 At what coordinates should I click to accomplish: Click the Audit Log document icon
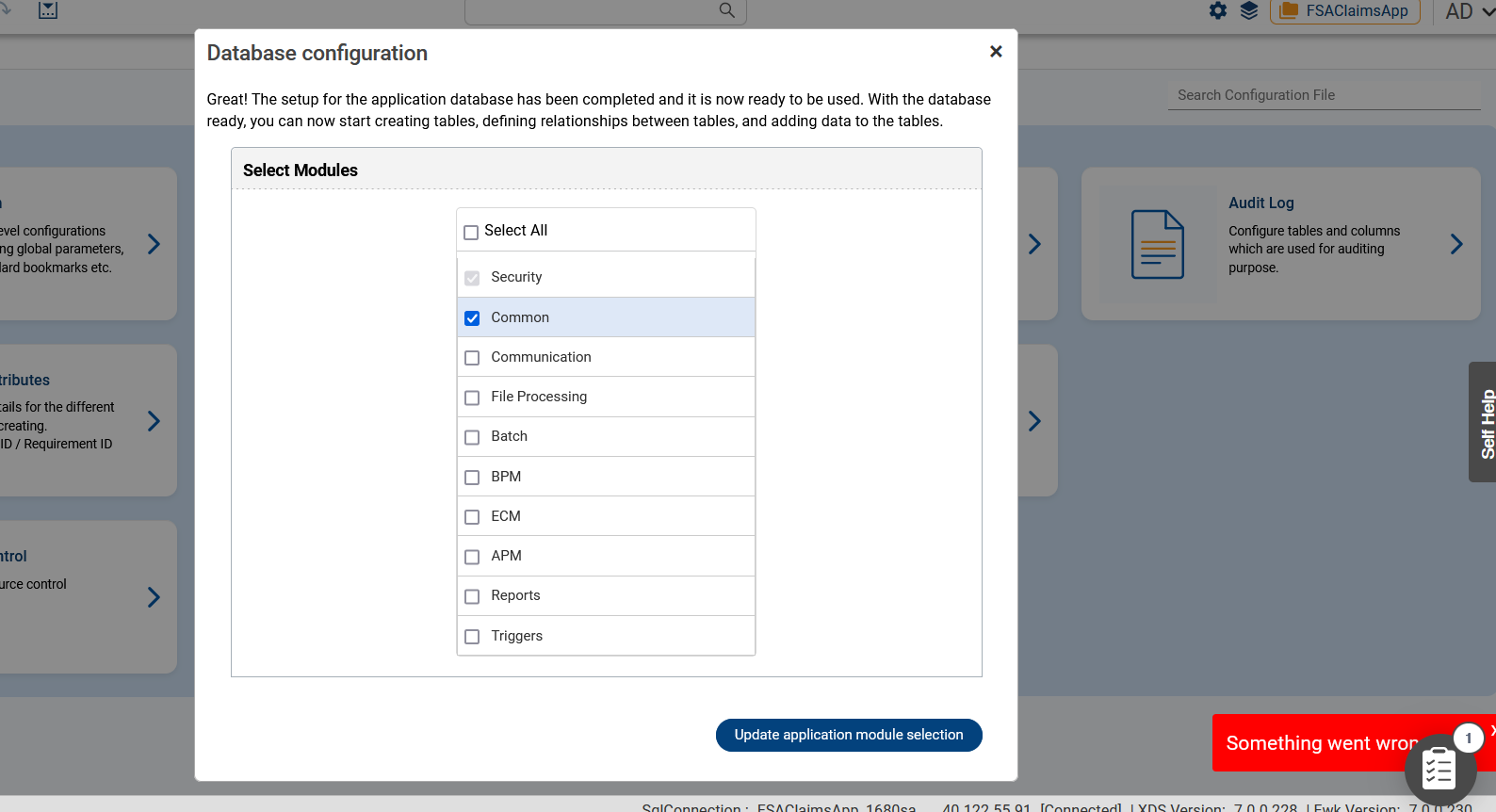tap(1158, 244)
